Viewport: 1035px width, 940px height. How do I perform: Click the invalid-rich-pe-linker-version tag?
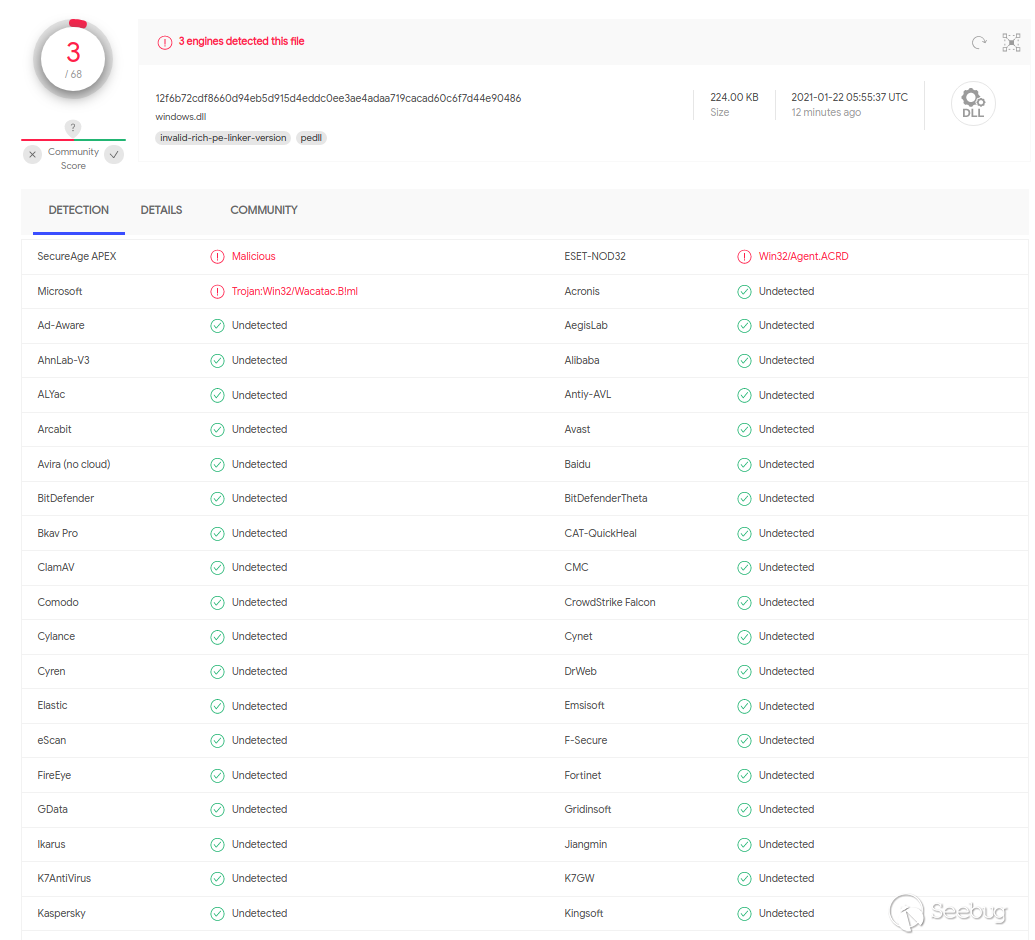coord(223,138)
